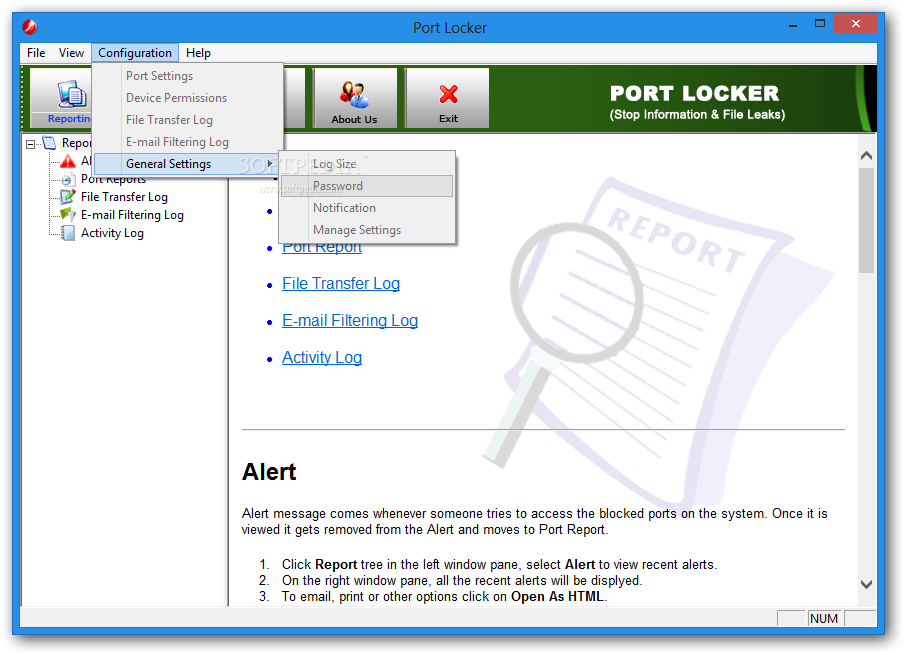Expand General Settings submenu arrow

click(x=270, y=164)
